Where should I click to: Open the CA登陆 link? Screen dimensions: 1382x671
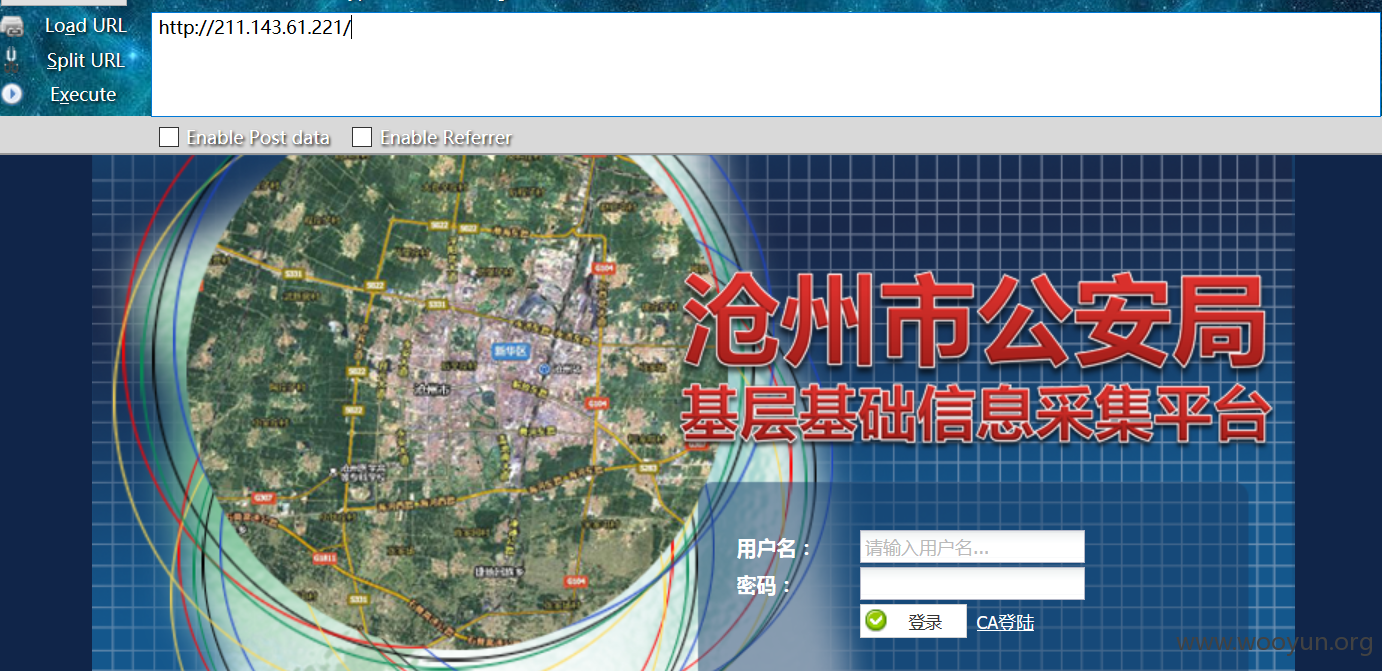click(1005, 622)
